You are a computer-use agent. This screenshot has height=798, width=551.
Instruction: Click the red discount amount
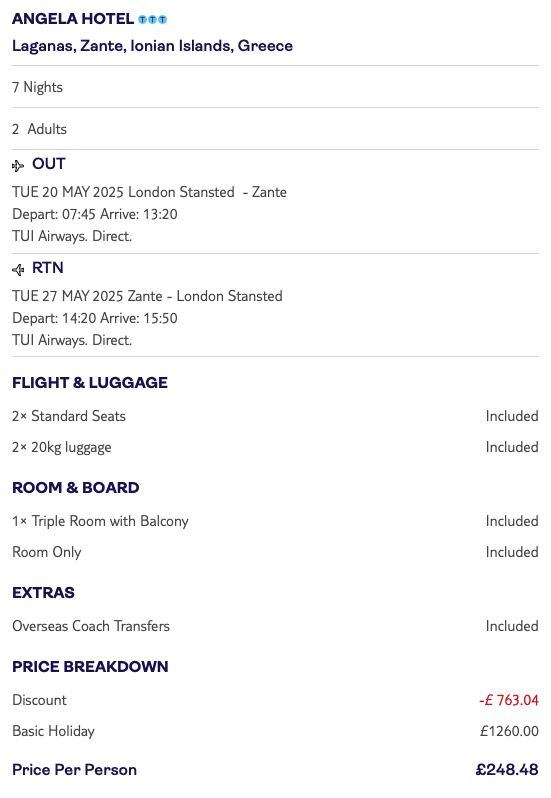[x=508, y=700]
